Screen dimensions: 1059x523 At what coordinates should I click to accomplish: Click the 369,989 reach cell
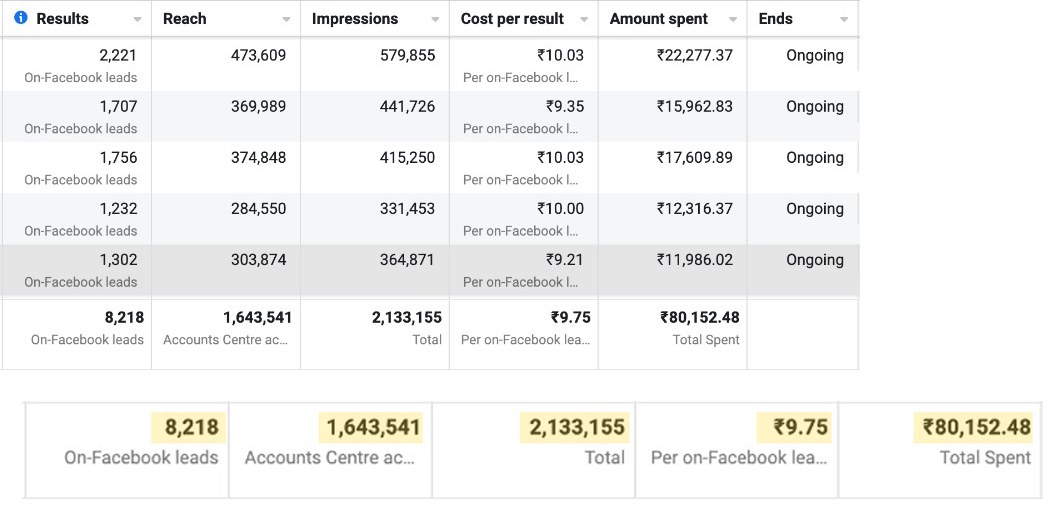point(258,107)
